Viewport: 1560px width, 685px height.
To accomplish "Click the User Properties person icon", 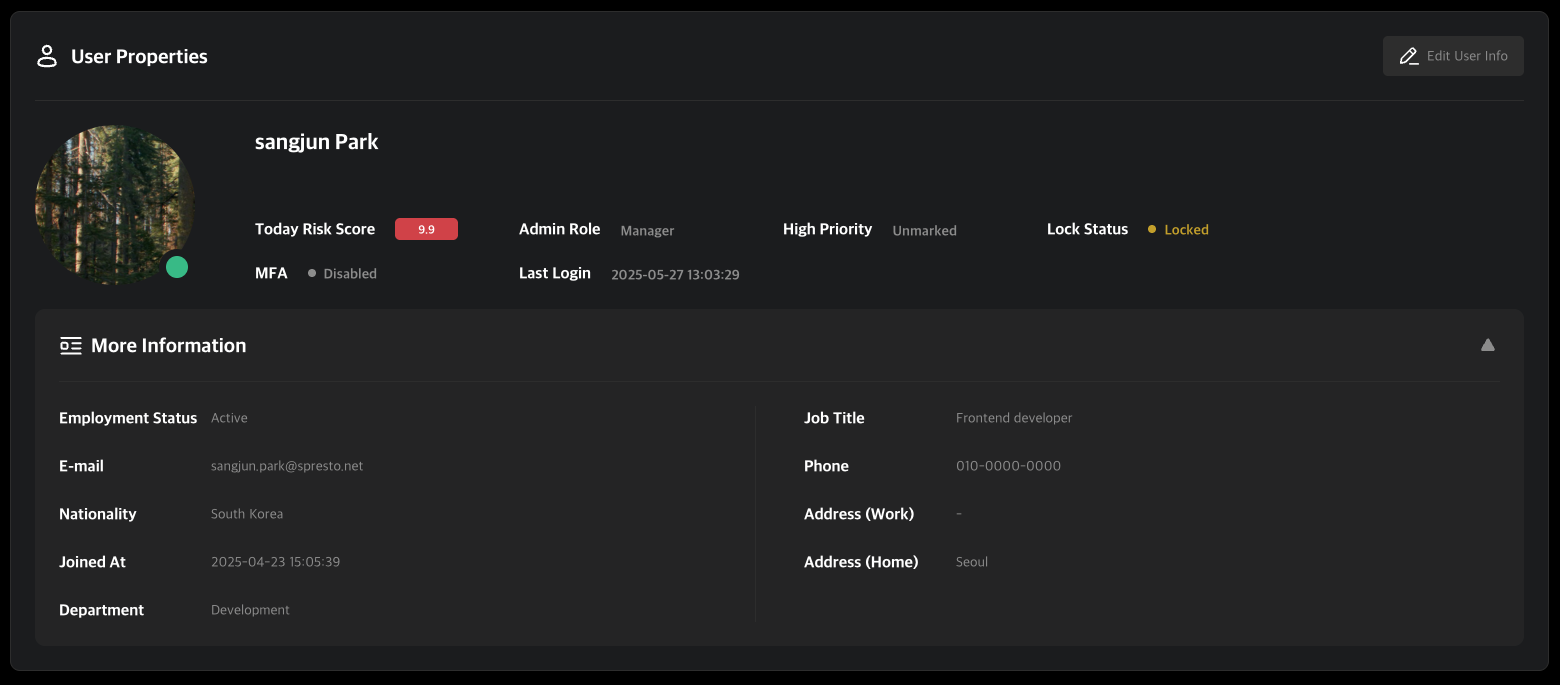I will pyautogui.click(x=47, y=56).
